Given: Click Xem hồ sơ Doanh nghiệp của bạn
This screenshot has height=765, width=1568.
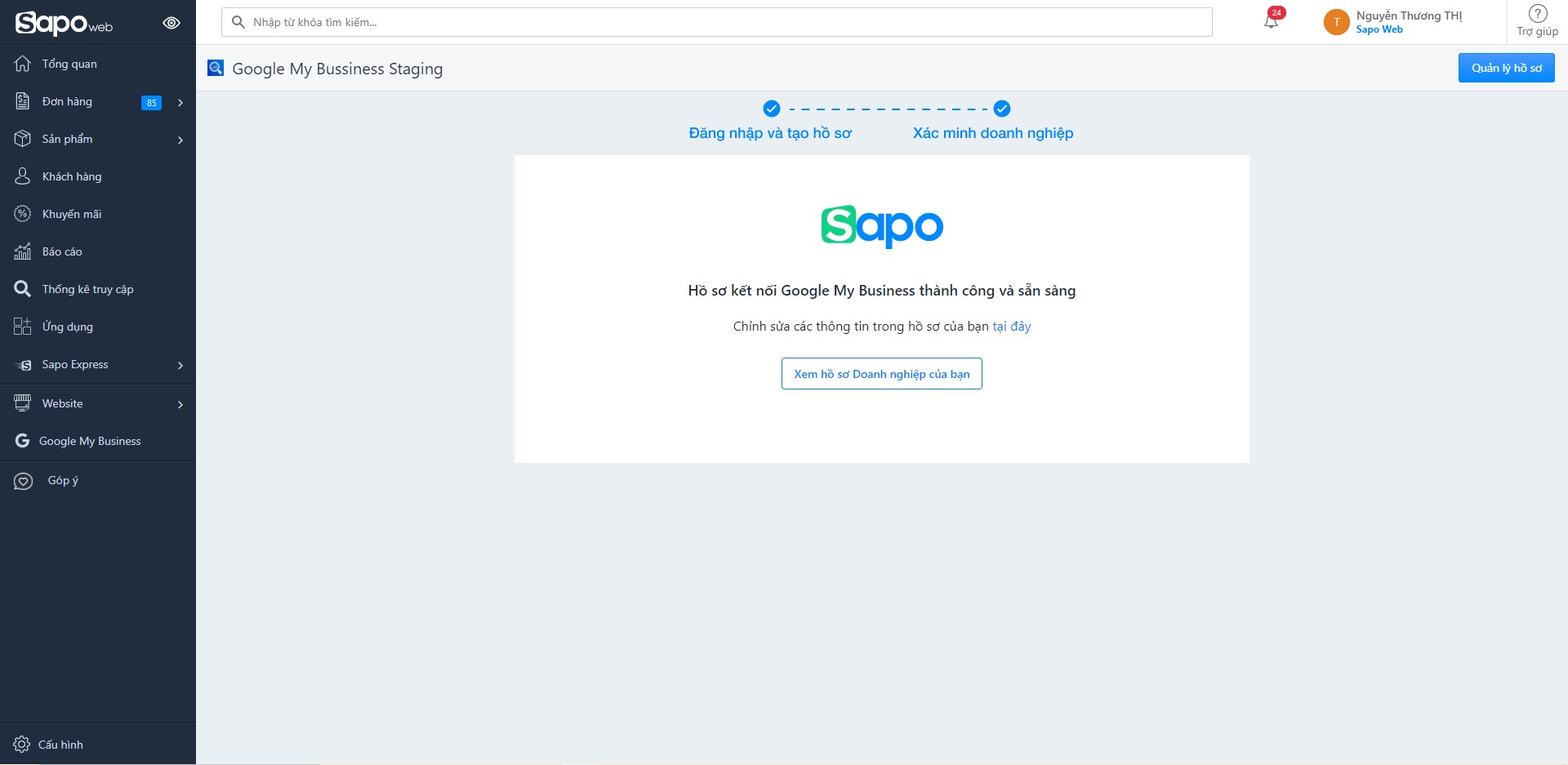Looking at the screenshot, I should [881, 374].
